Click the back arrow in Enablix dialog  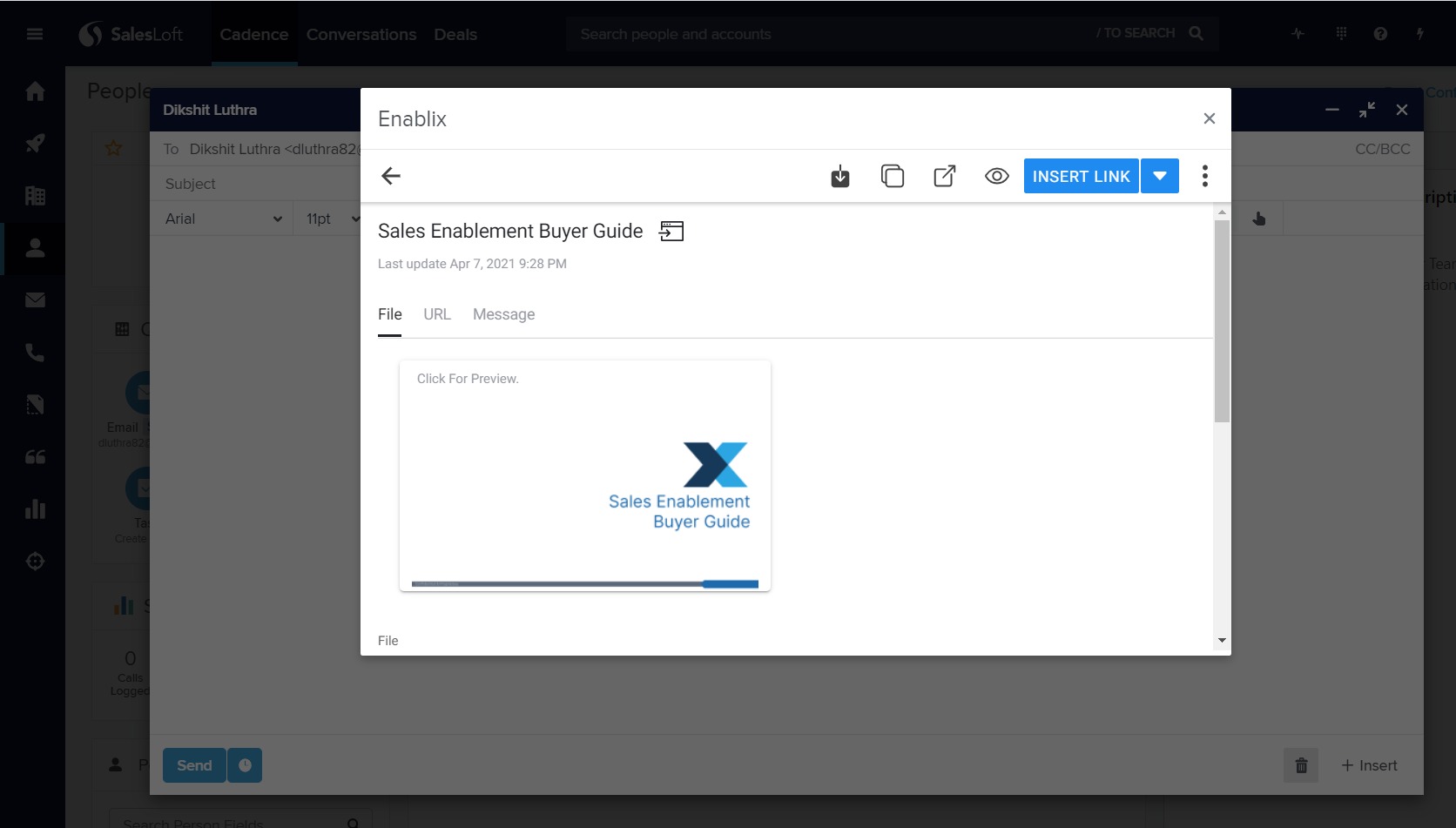(x=391, y=176)
